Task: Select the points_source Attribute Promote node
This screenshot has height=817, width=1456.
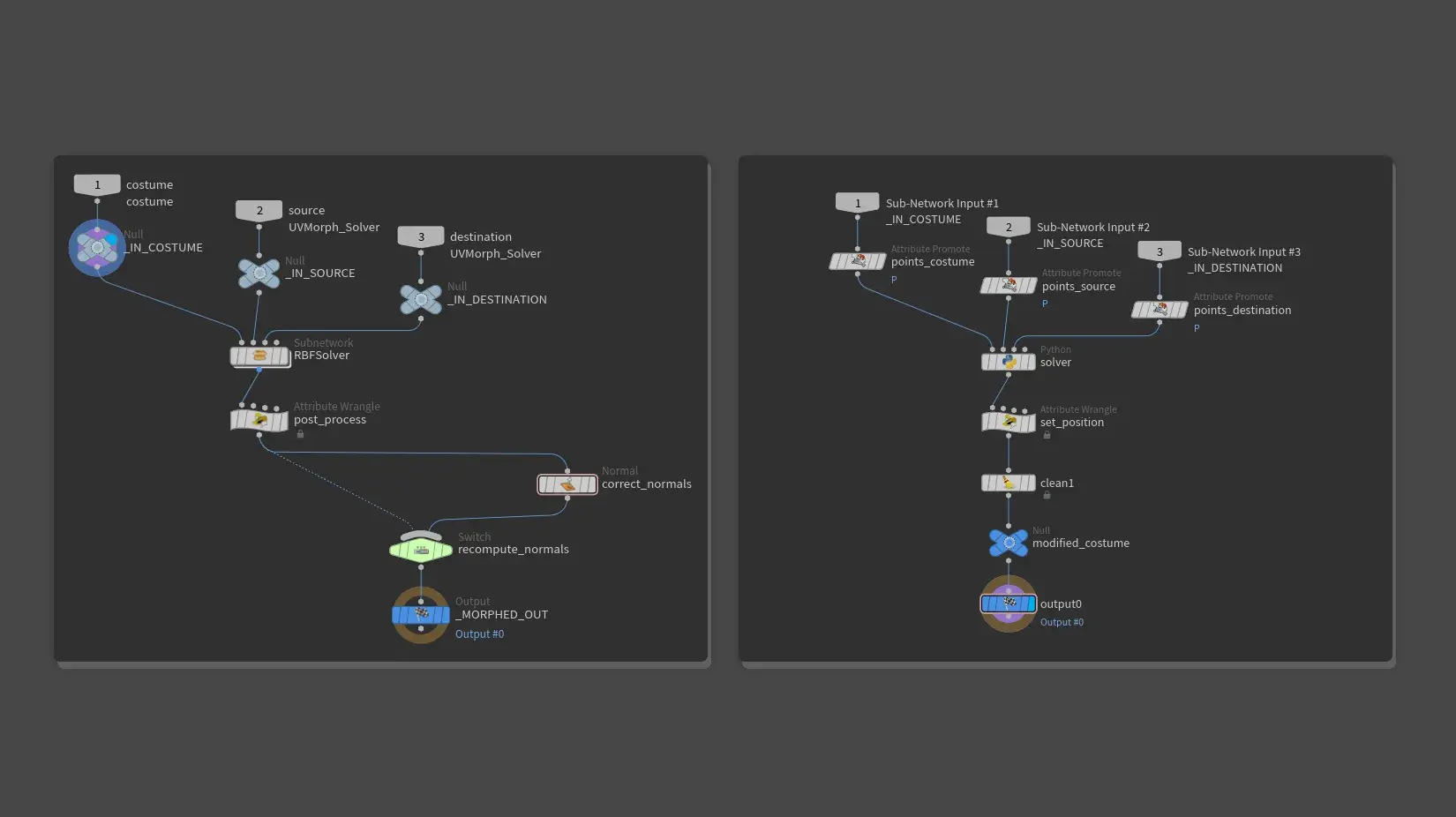Action: 1008,286
